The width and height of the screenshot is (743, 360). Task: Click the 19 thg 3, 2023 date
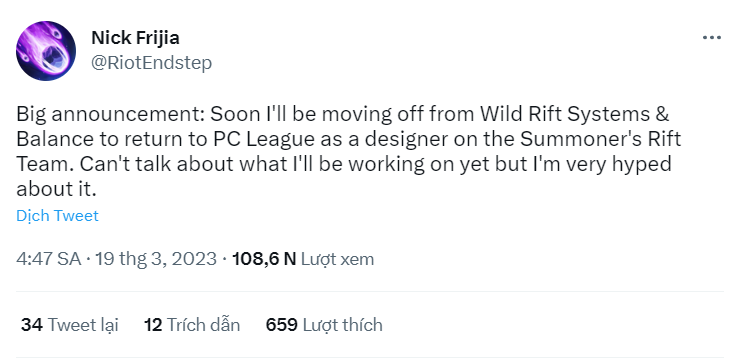click(x=156, y=259)
